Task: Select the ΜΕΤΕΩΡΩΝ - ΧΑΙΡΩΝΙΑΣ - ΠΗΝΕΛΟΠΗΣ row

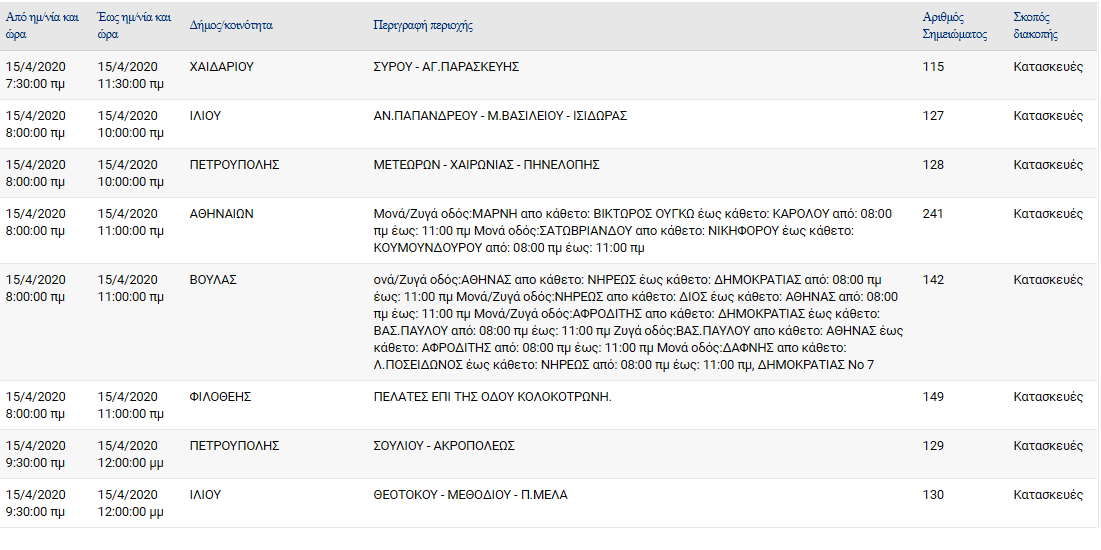Action: click(550, 173)
